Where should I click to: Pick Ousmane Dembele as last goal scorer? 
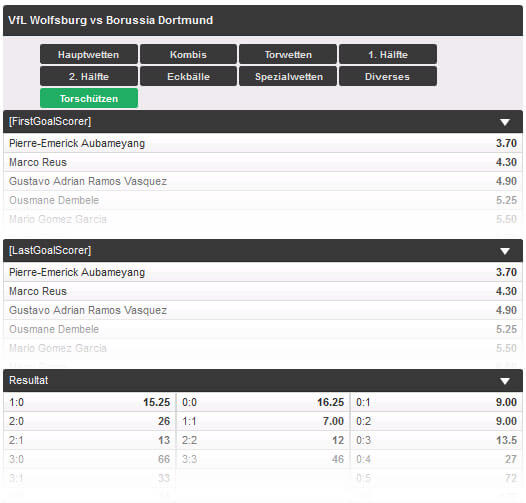pyautogui.click(x=263, y=329)
